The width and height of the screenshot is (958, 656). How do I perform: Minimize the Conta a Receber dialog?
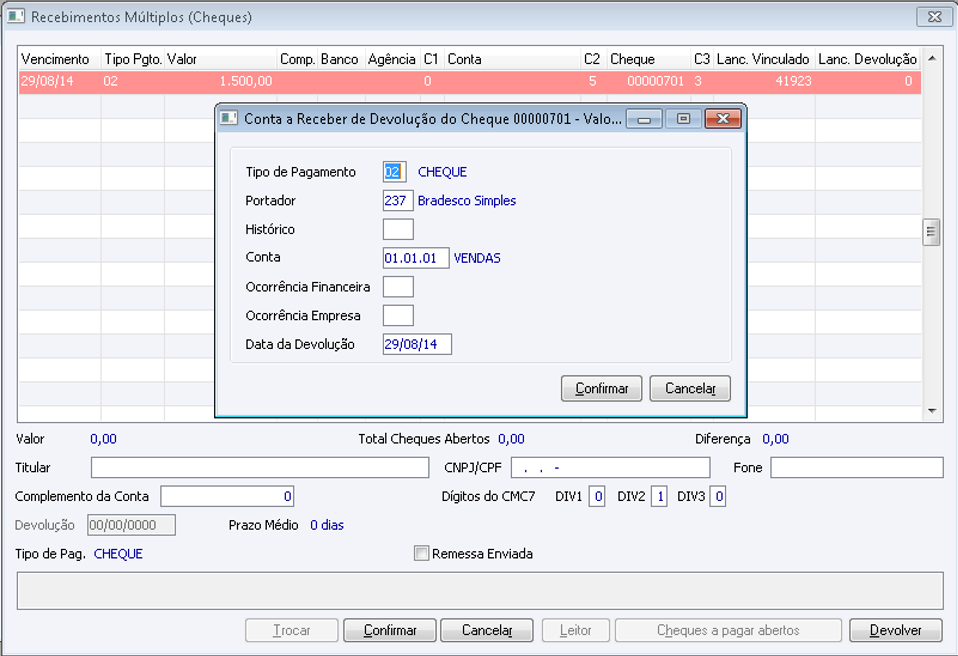pos(644,118)
